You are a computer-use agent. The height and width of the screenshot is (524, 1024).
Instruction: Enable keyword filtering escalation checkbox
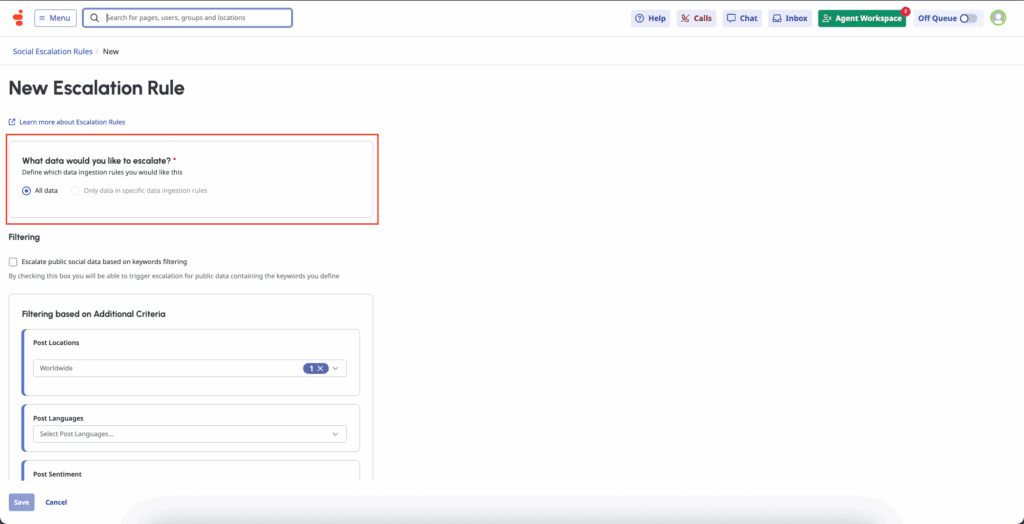coord(13,261)
